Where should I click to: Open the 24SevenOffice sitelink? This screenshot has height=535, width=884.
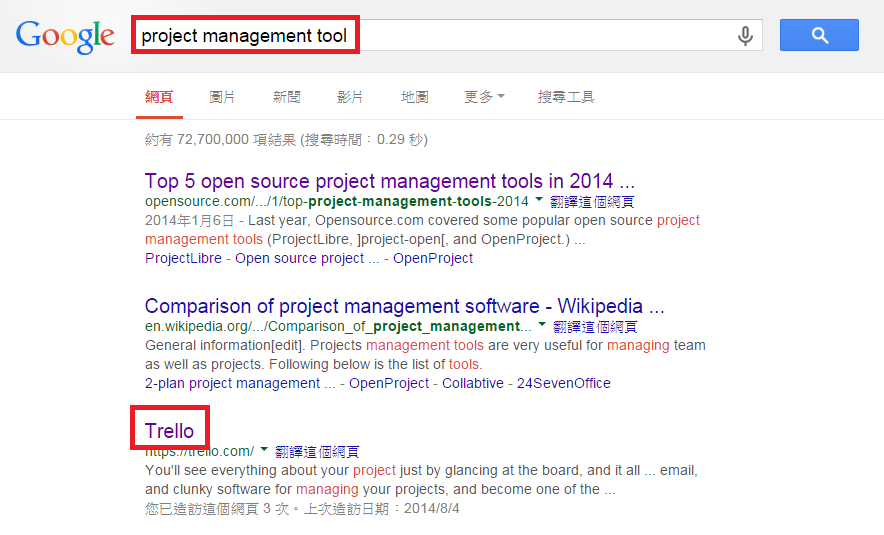pos(564,383)
